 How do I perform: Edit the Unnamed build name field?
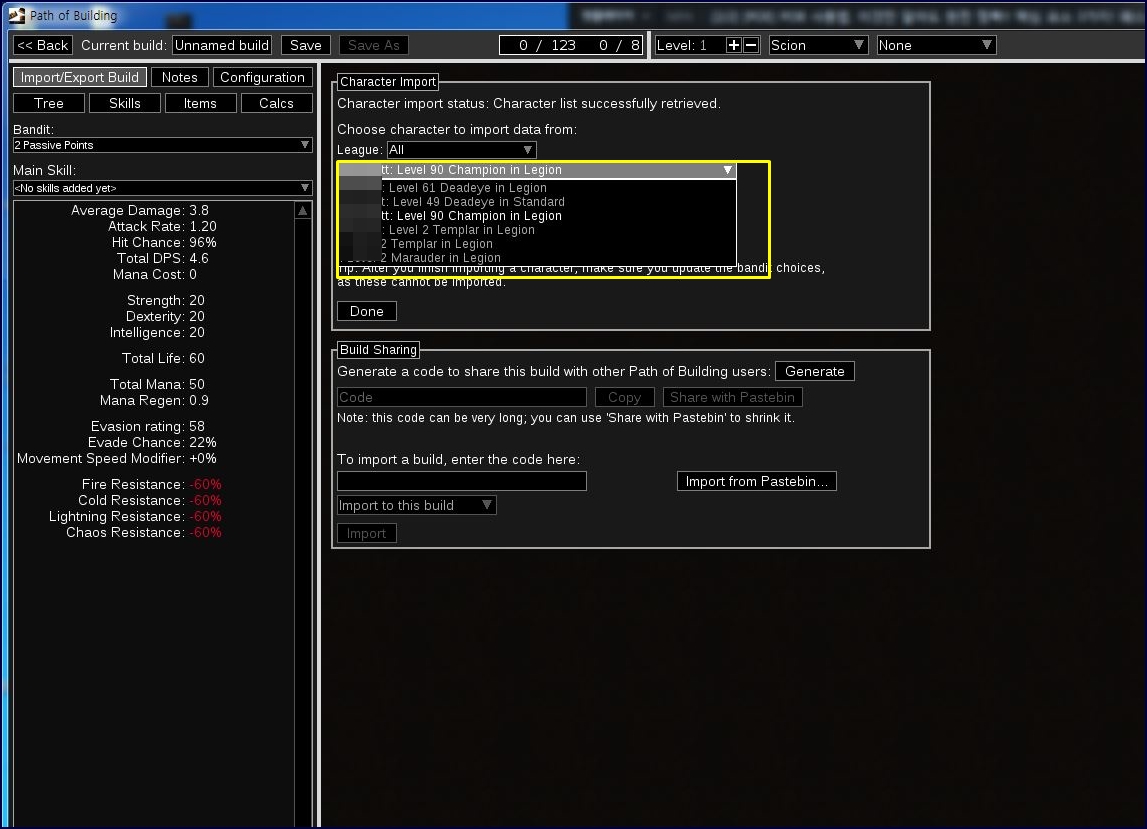pos(222,45)
